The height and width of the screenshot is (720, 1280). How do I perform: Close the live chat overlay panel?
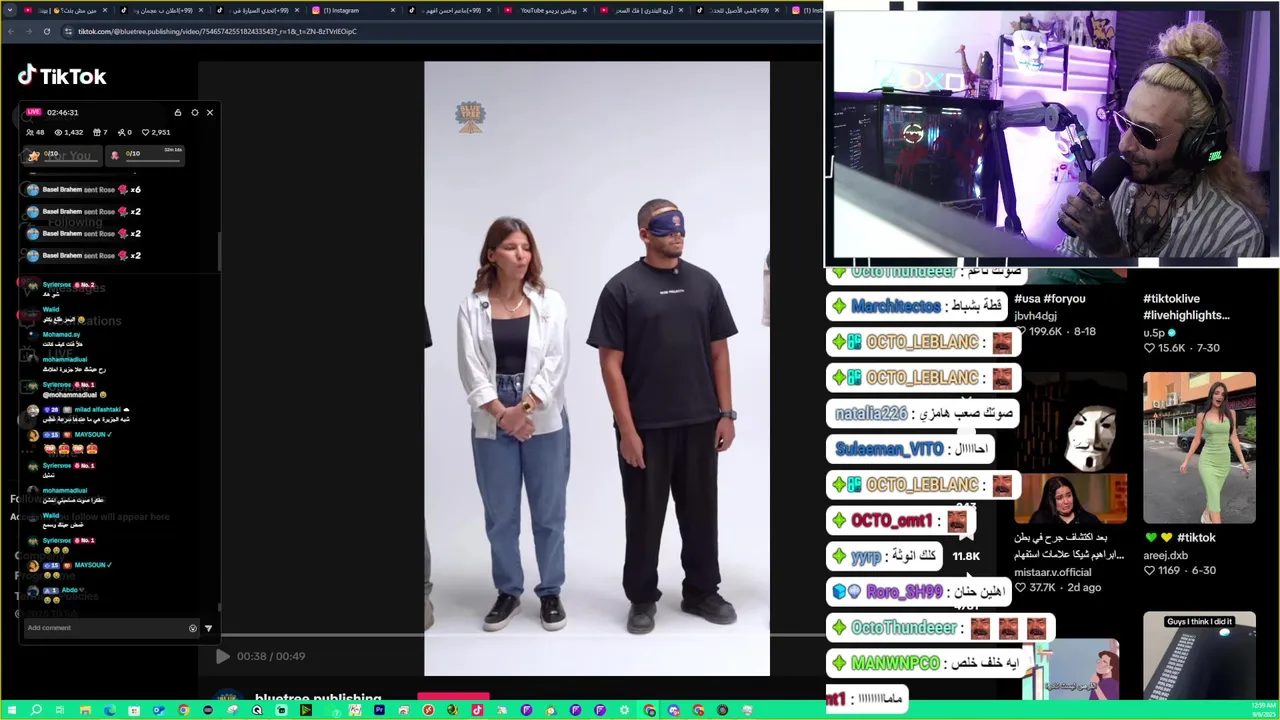pos(210,112)
